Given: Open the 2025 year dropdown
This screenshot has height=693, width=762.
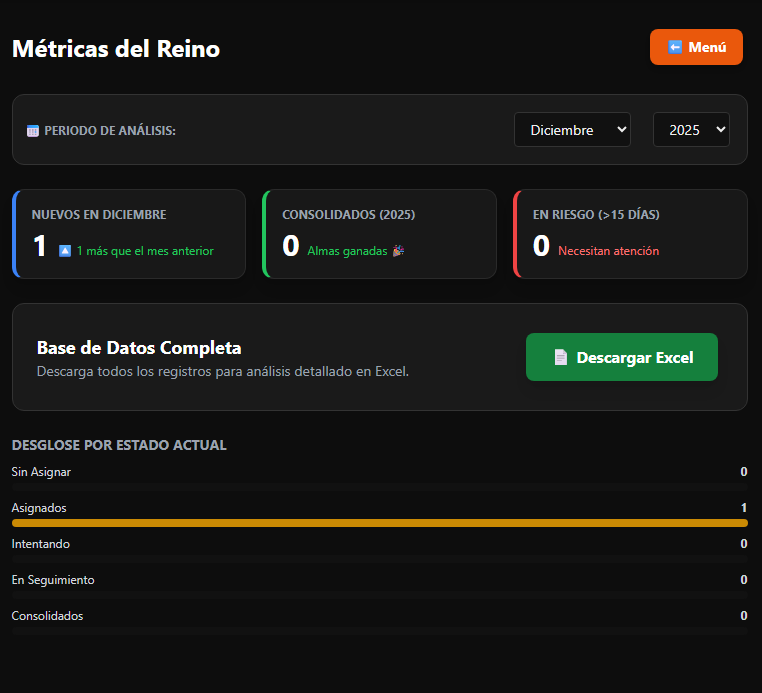Looking at the screenshot, I should [691, 130].
